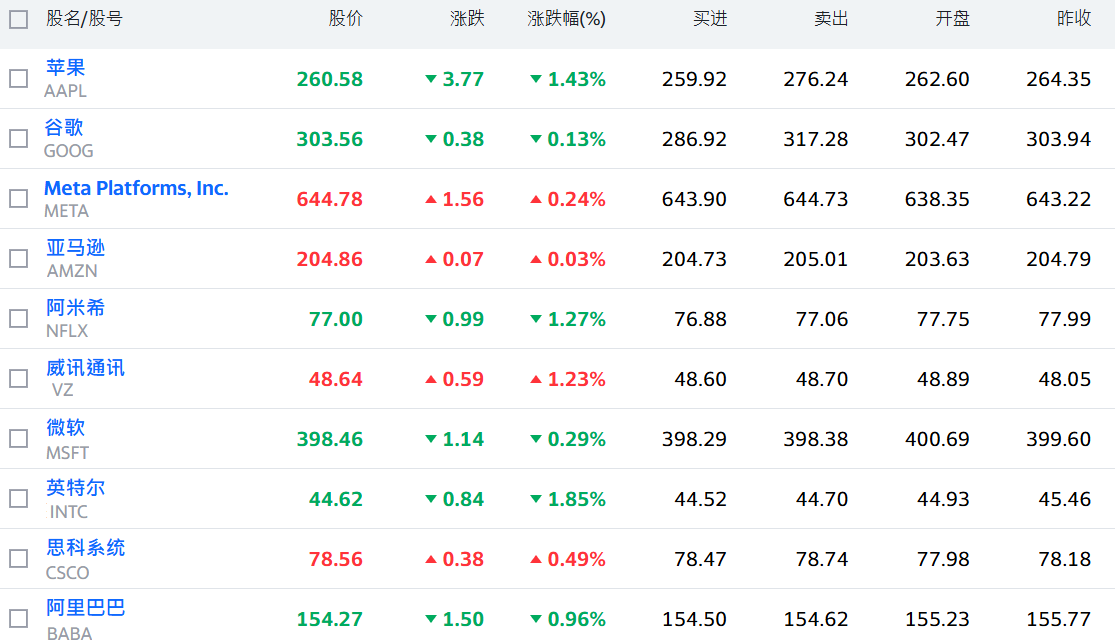Open the Meta Platforms, Inc. link
Image resolution: width=1115 pixels, height=644 pixels.
[x=136, y=188]
